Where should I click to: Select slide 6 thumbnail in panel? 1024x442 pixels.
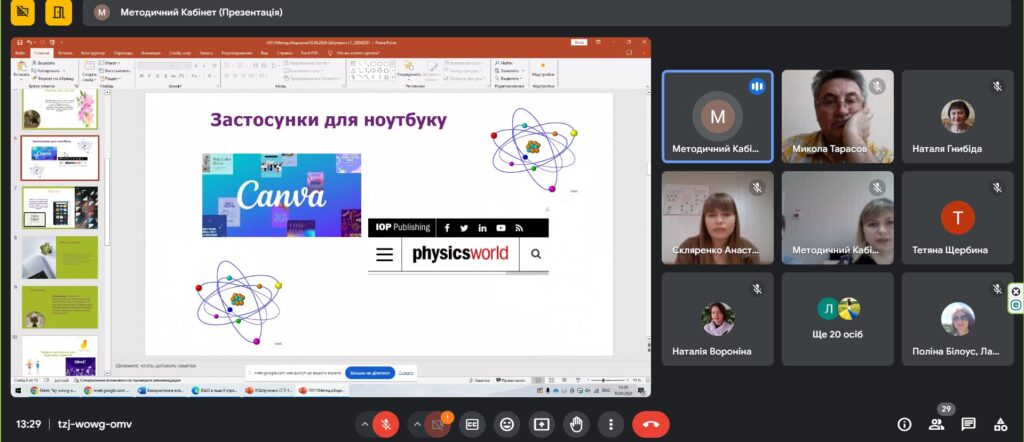(x=59, y=158)
